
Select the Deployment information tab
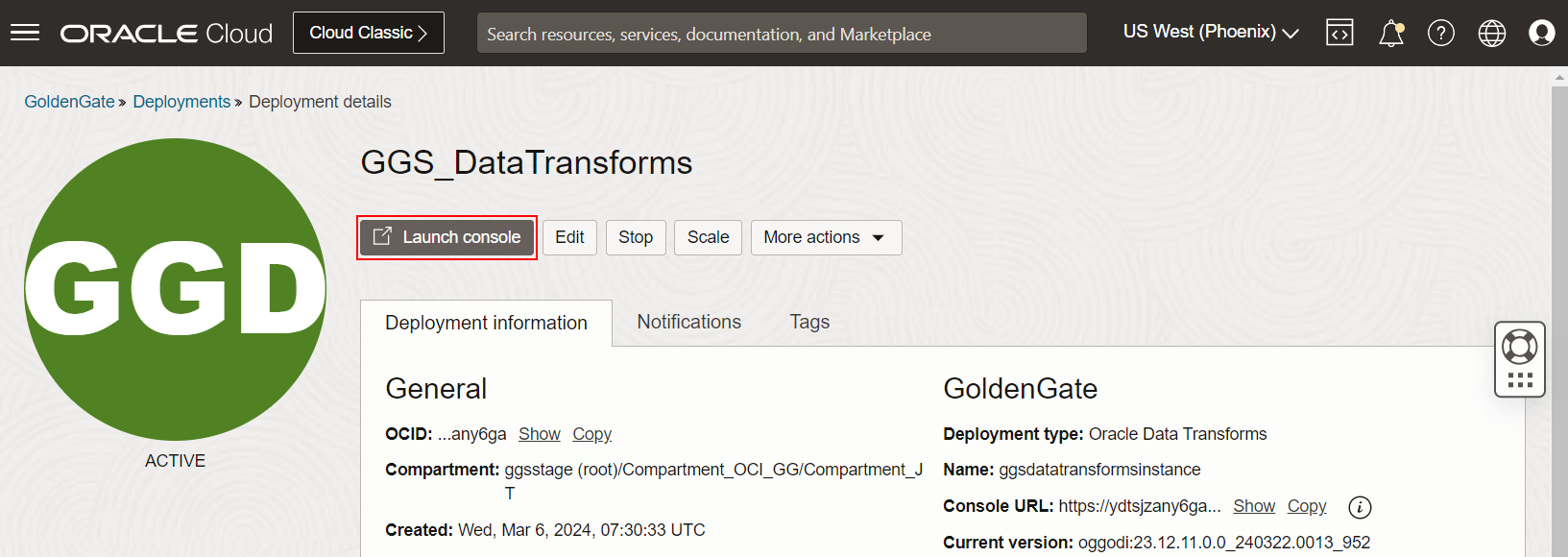[486, 323]
